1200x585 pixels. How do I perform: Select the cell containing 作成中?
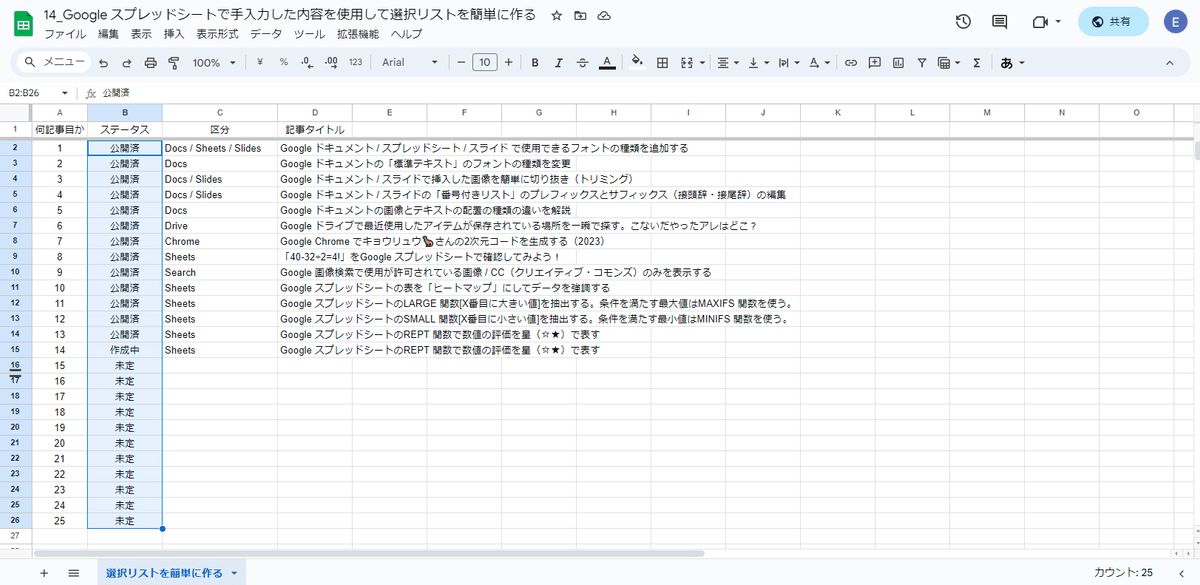click(x=125, y=350)
